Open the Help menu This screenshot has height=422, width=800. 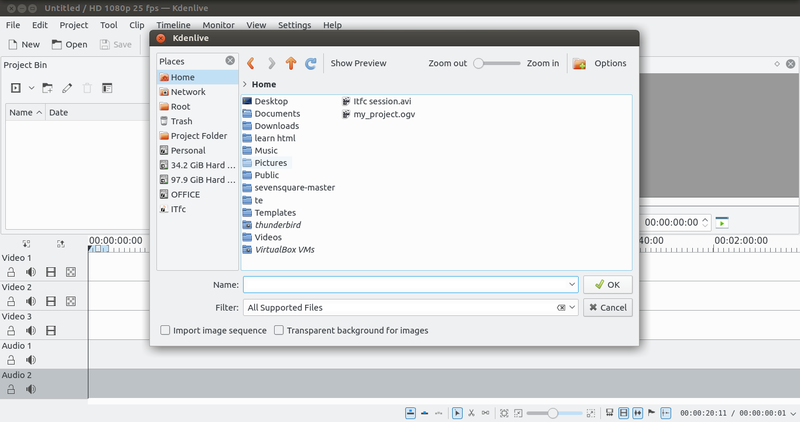[332, 25]
